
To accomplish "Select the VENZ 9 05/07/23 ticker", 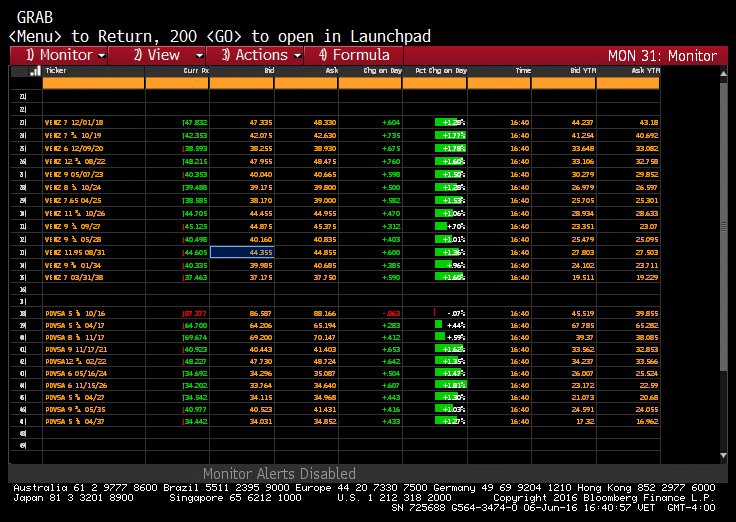I will [74, 174].
